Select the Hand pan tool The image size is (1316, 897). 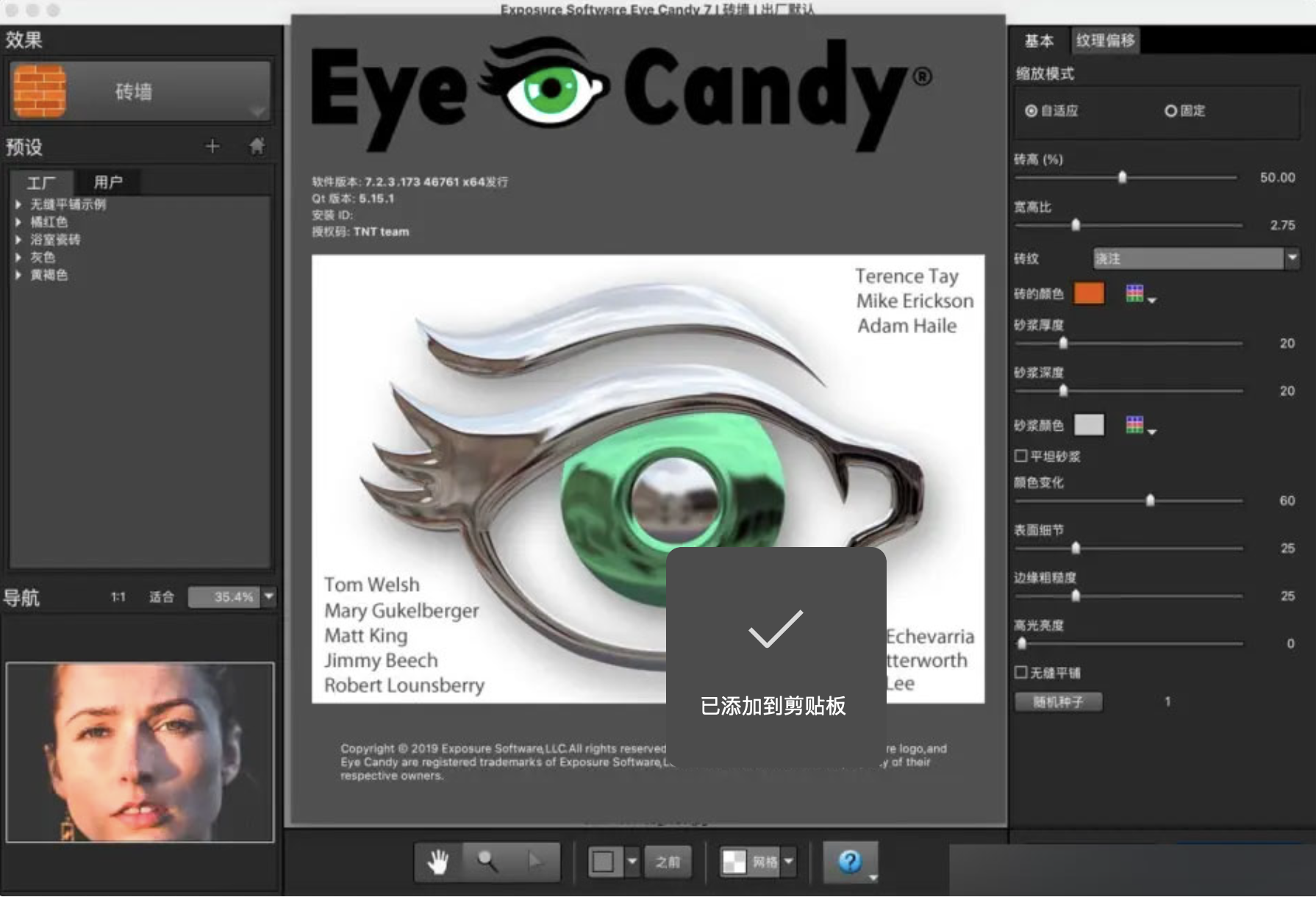[x=439, y=862]
